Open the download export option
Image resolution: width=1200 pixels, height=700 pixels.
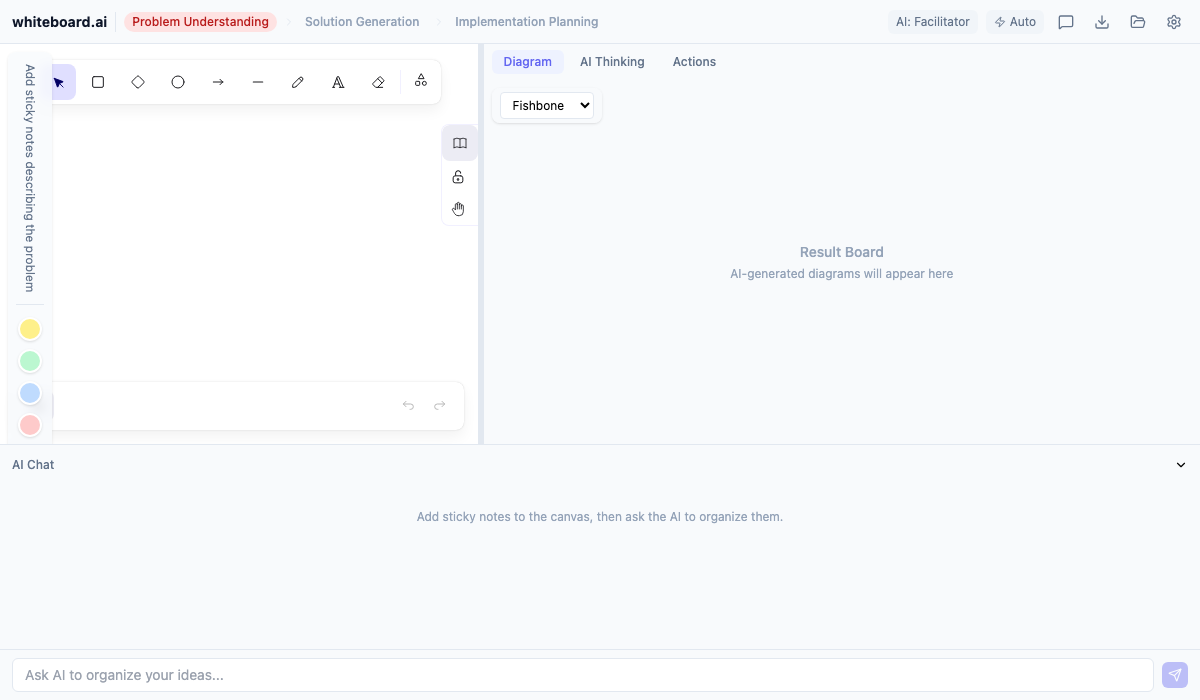tap(1102, 21)
